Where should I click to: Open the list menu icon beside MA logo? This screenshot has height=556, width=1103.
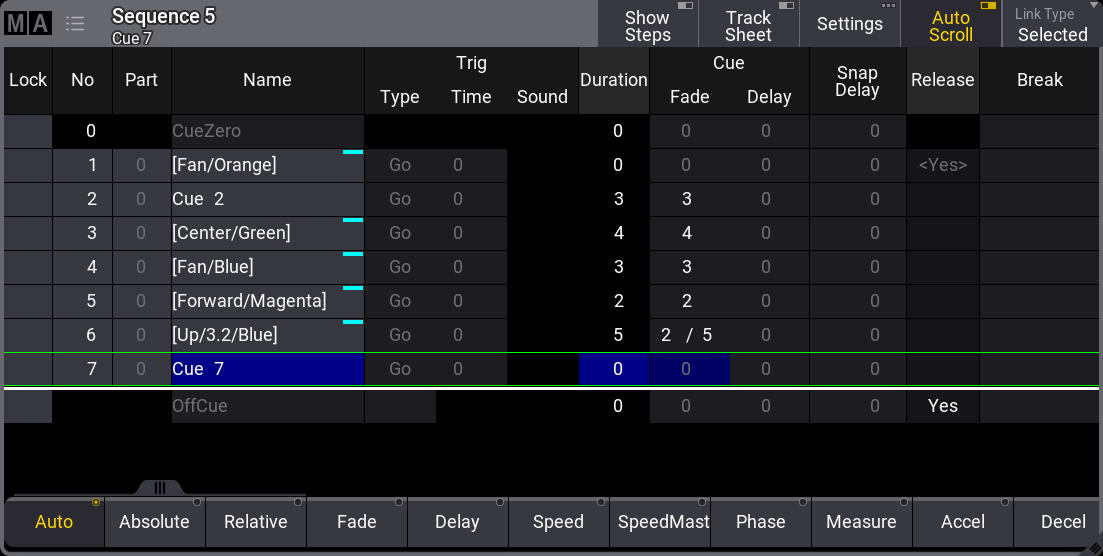click(75, 24)
